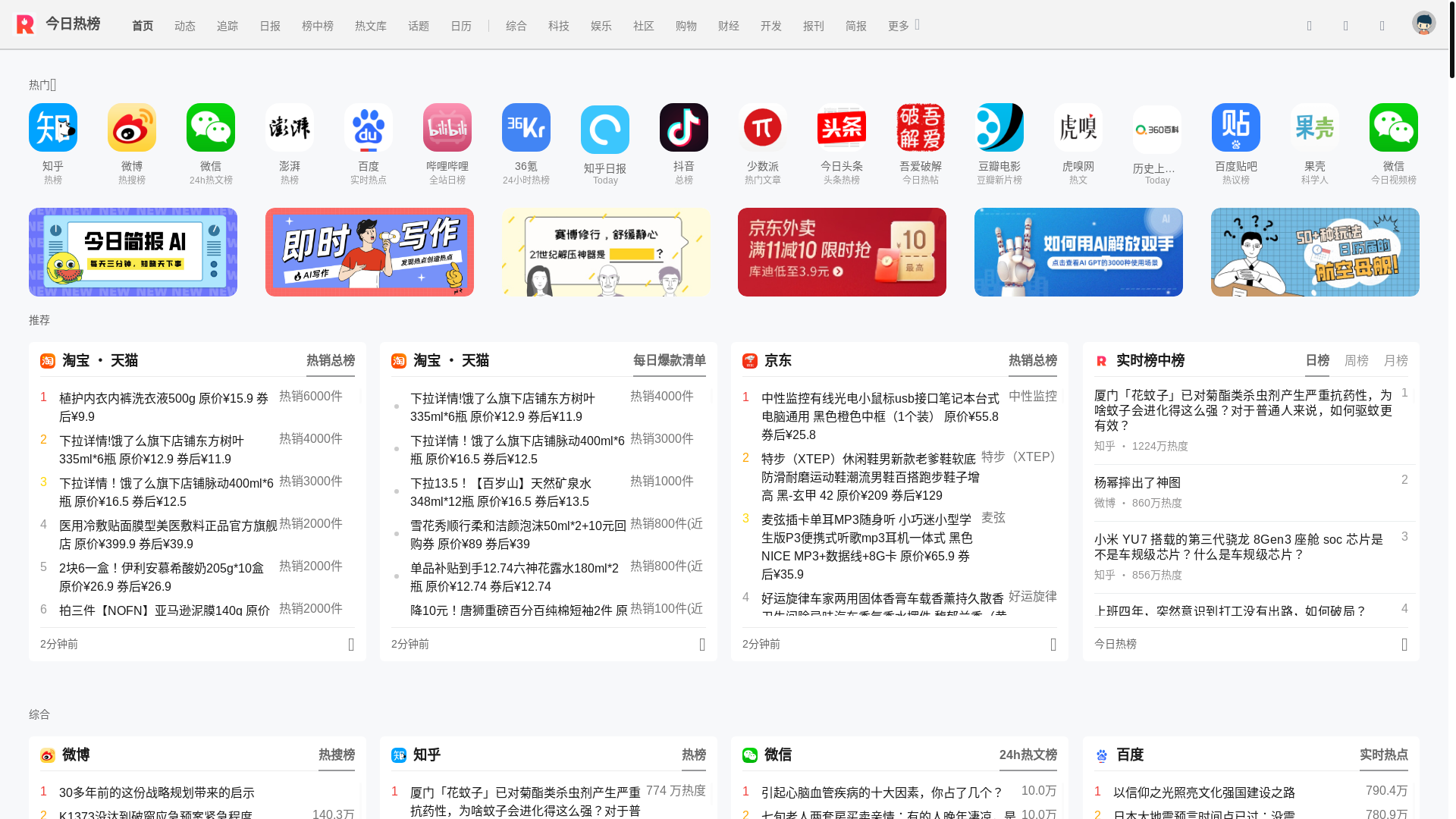Click the page vertical scrollbar
1456x819 pixels.
(x=1451, y=39)
